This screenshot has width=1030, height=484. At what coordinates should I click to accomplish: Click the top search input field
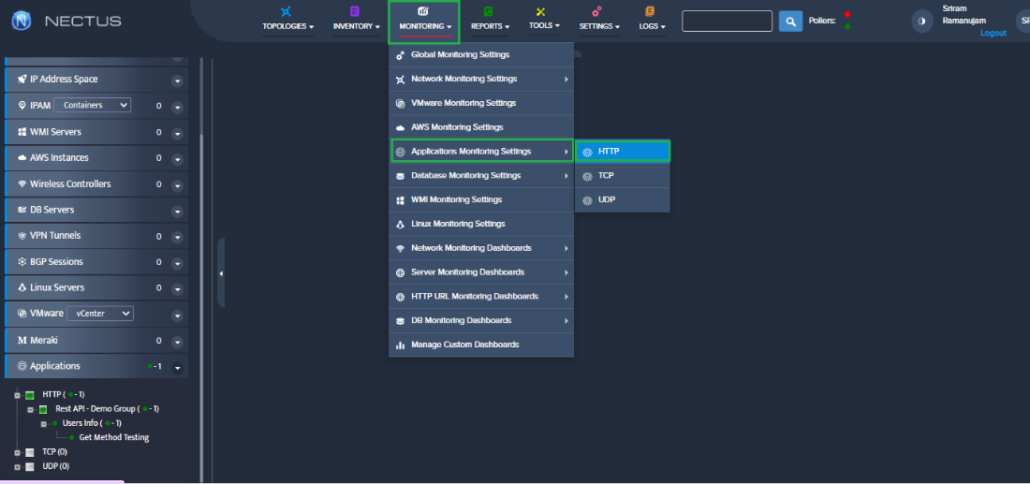tap(727, 21)
